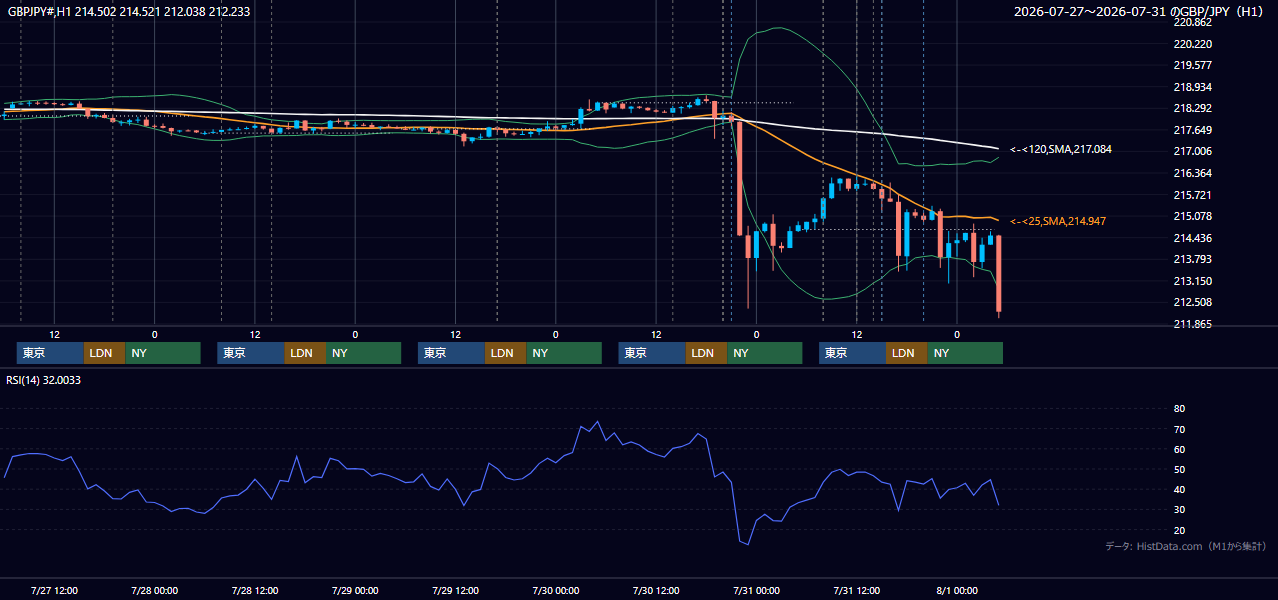Click price axis value 213.793
The image size is (1278, 600).
[1192, 259]
